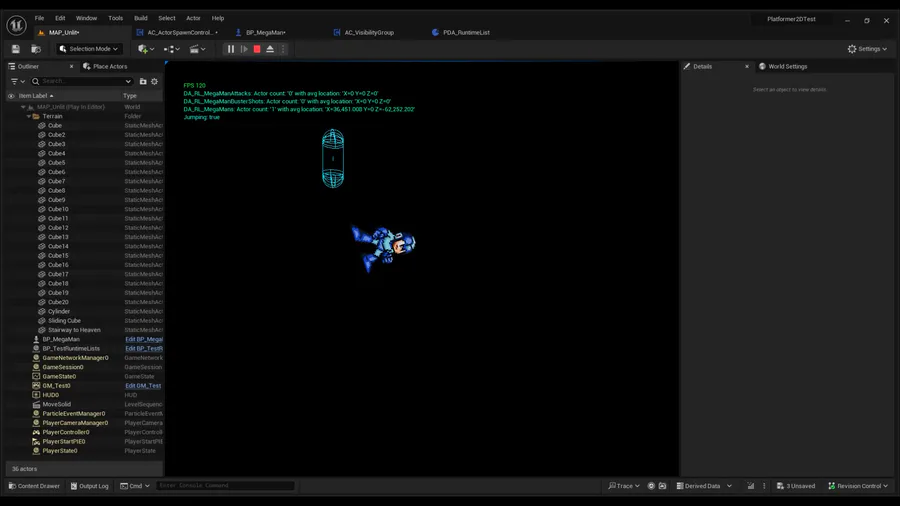Advance a single frame
Image resolution: width=900 pixels, height=506 pixels.
(x=244, y=49)
